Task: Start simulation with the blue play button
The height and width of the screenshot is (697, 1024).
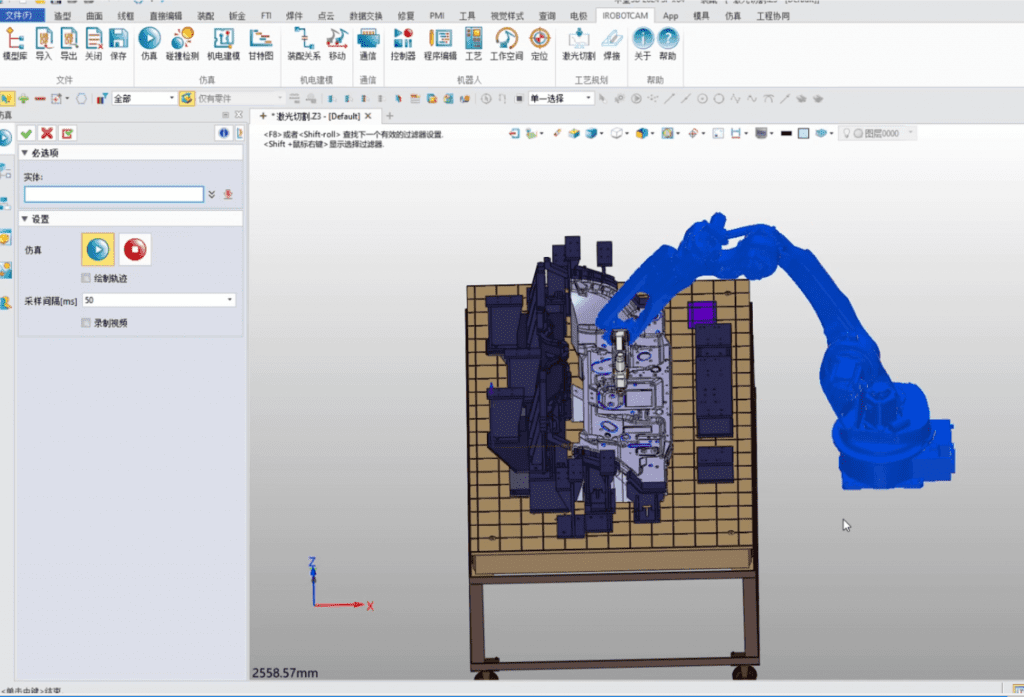Action: (98, 248)
